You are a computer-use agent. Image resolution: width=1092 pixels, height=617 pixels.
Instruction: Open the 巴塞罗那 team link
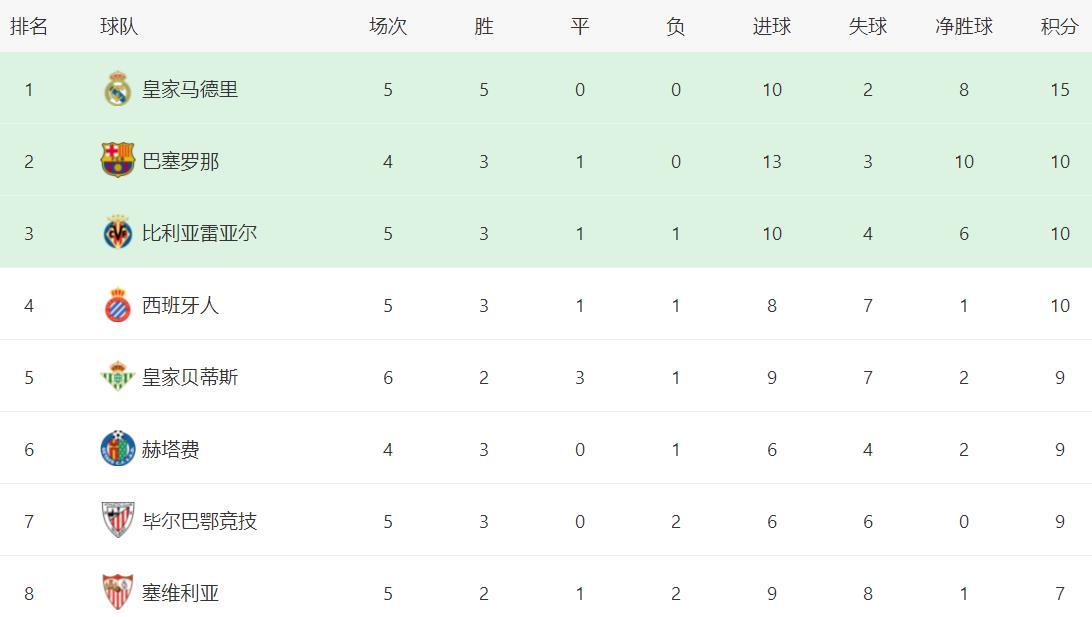pos(180,161)
